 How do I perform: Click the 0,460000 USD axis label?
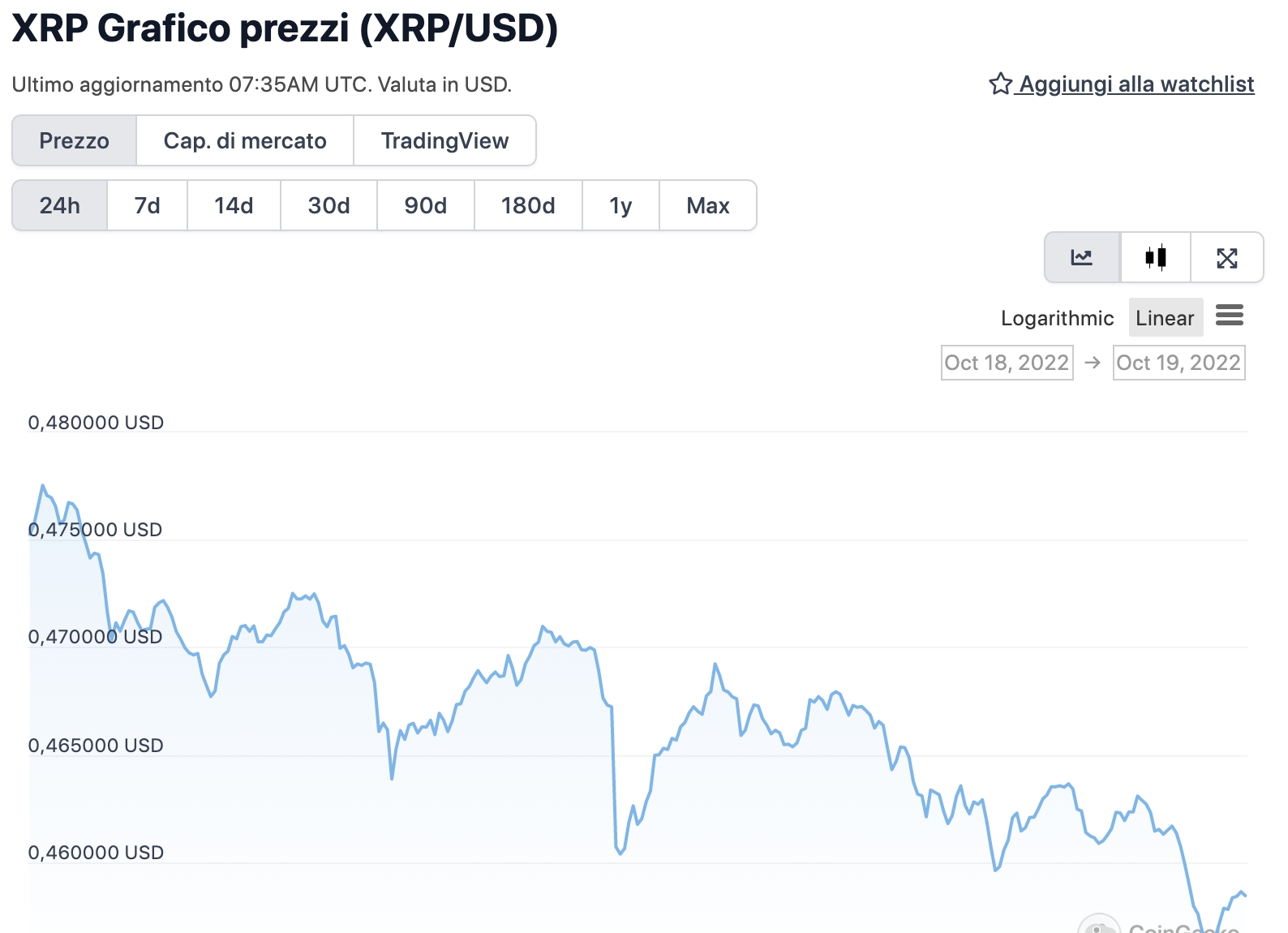pos(96,853)
